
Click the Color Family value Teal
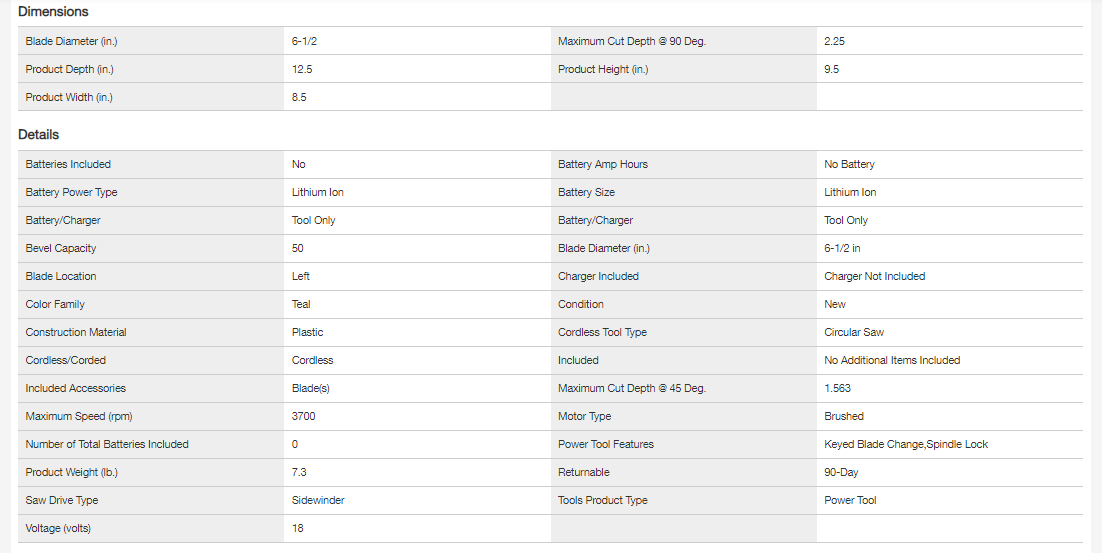[x=301, y=305]
